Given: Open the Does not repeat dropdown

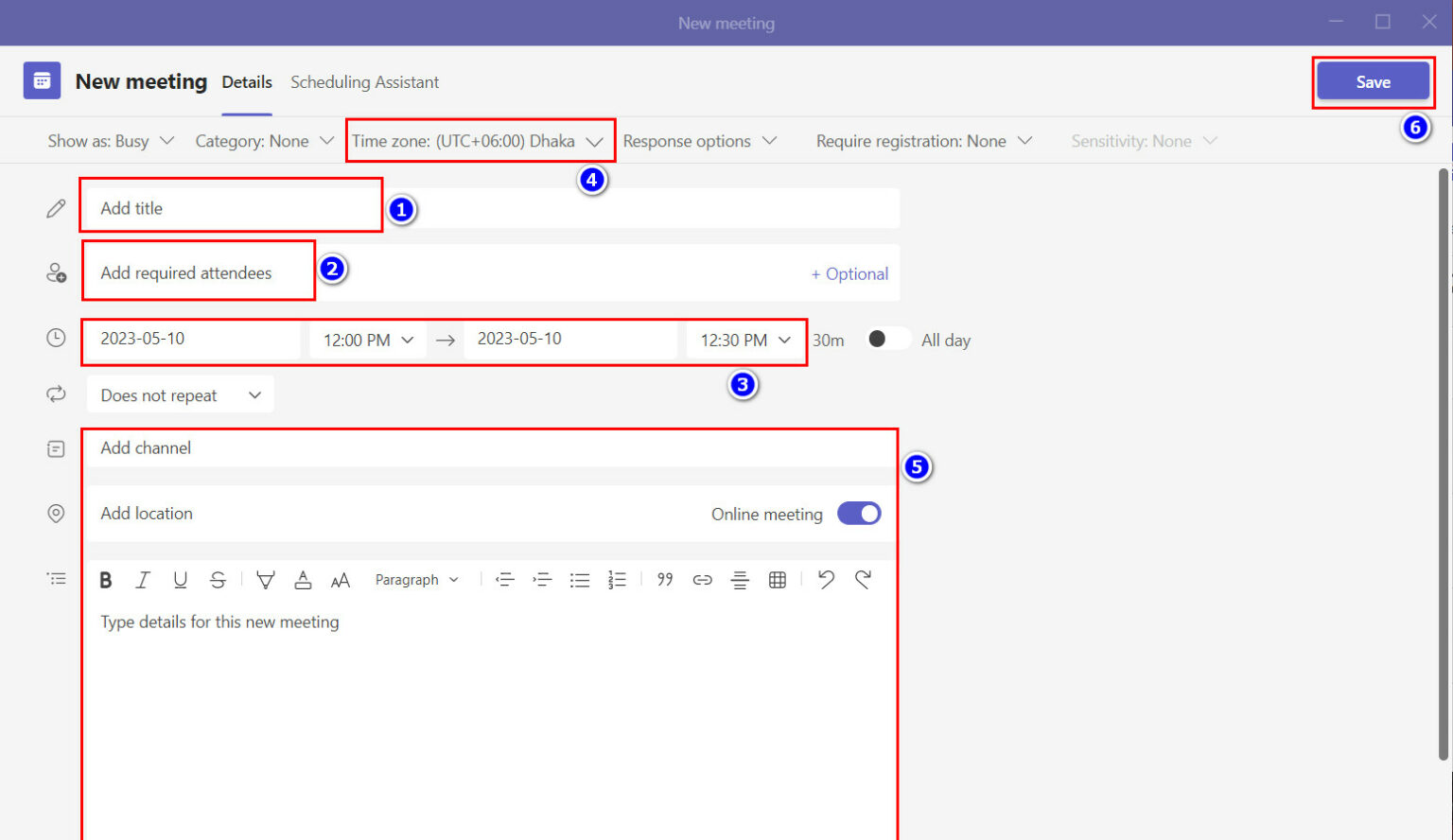Looking at the screenshot, I should [180, 394].
